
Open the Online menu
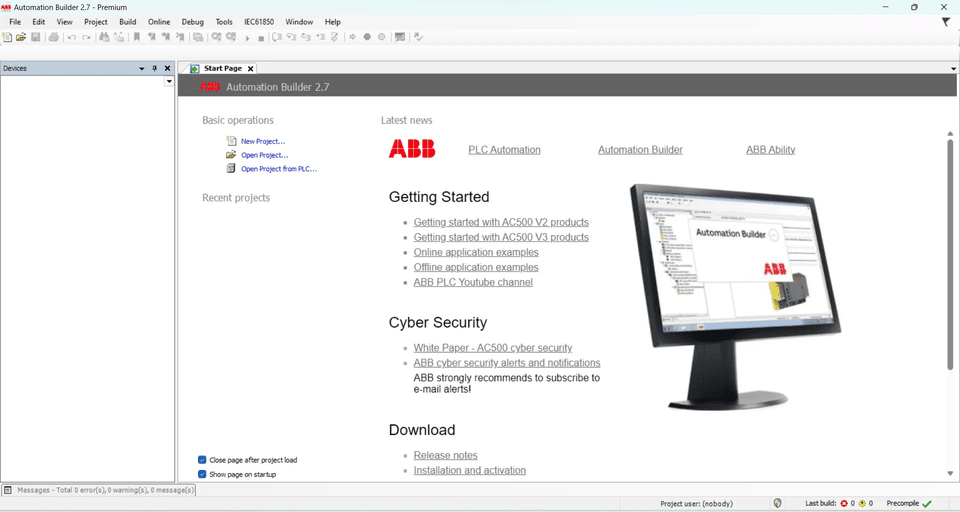159,22
